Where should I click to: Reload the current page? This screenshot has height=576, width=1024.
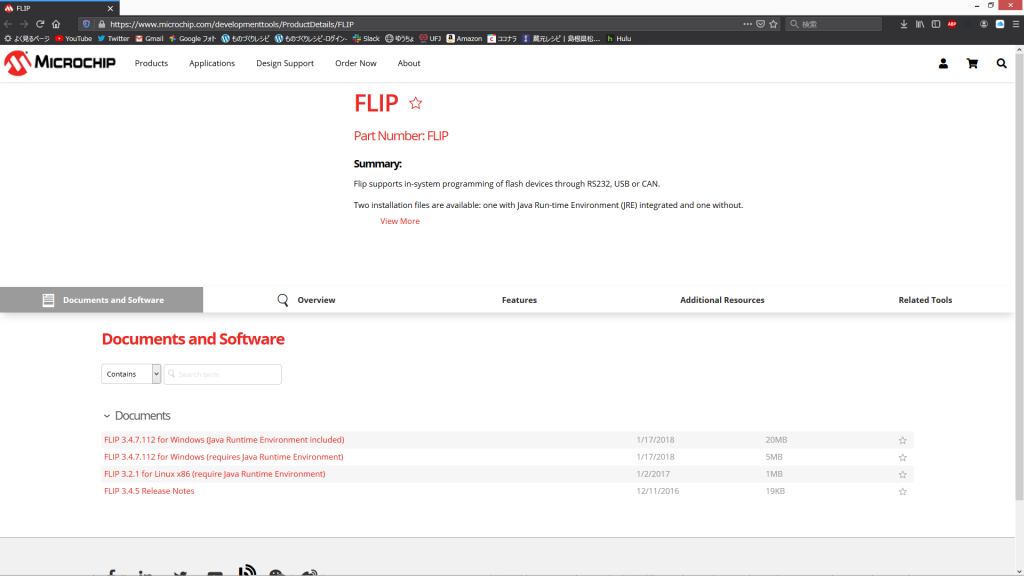(40, 24)
